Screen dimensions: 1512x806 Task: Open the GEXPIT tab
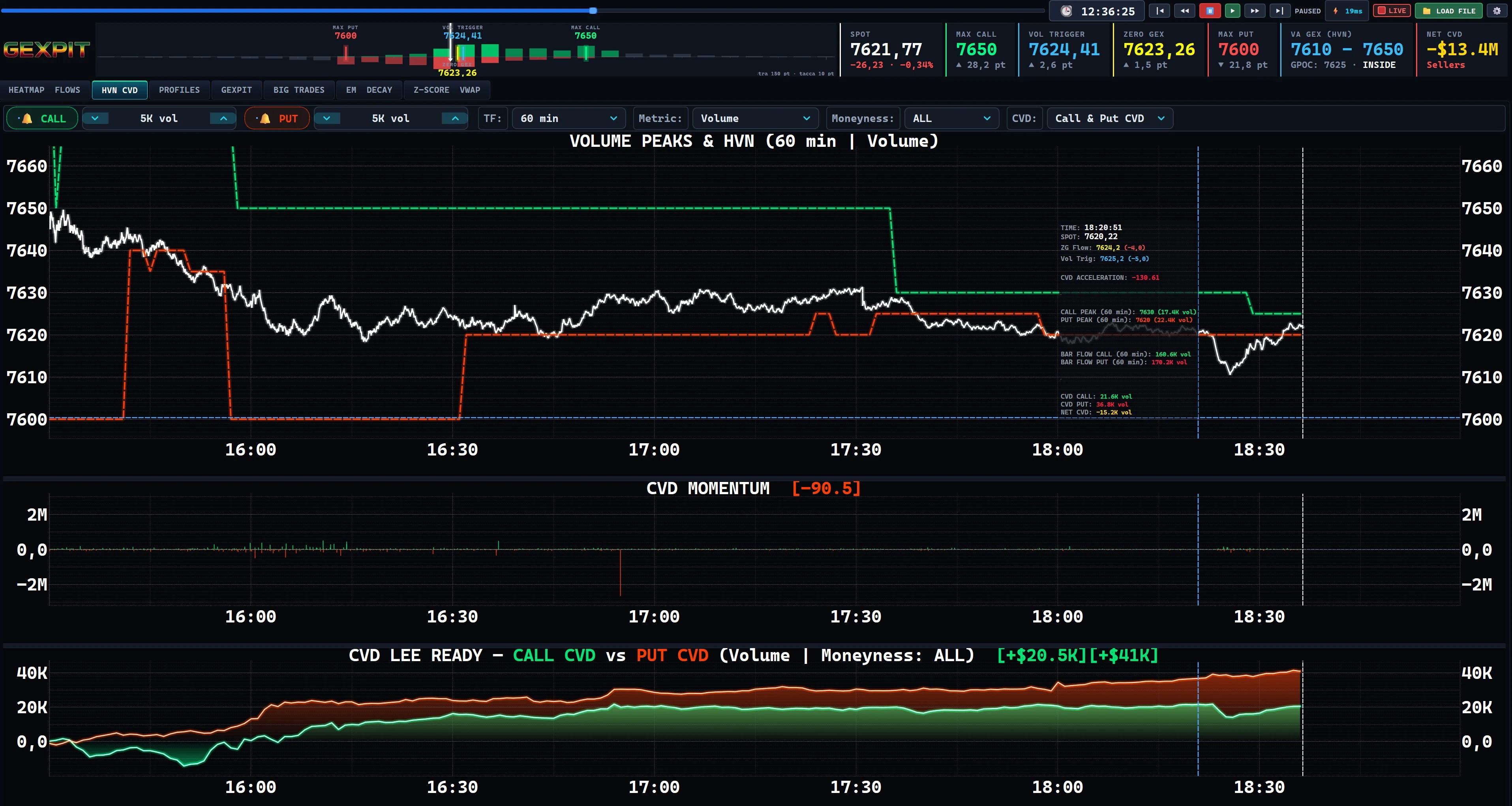[x=236, y=90]
